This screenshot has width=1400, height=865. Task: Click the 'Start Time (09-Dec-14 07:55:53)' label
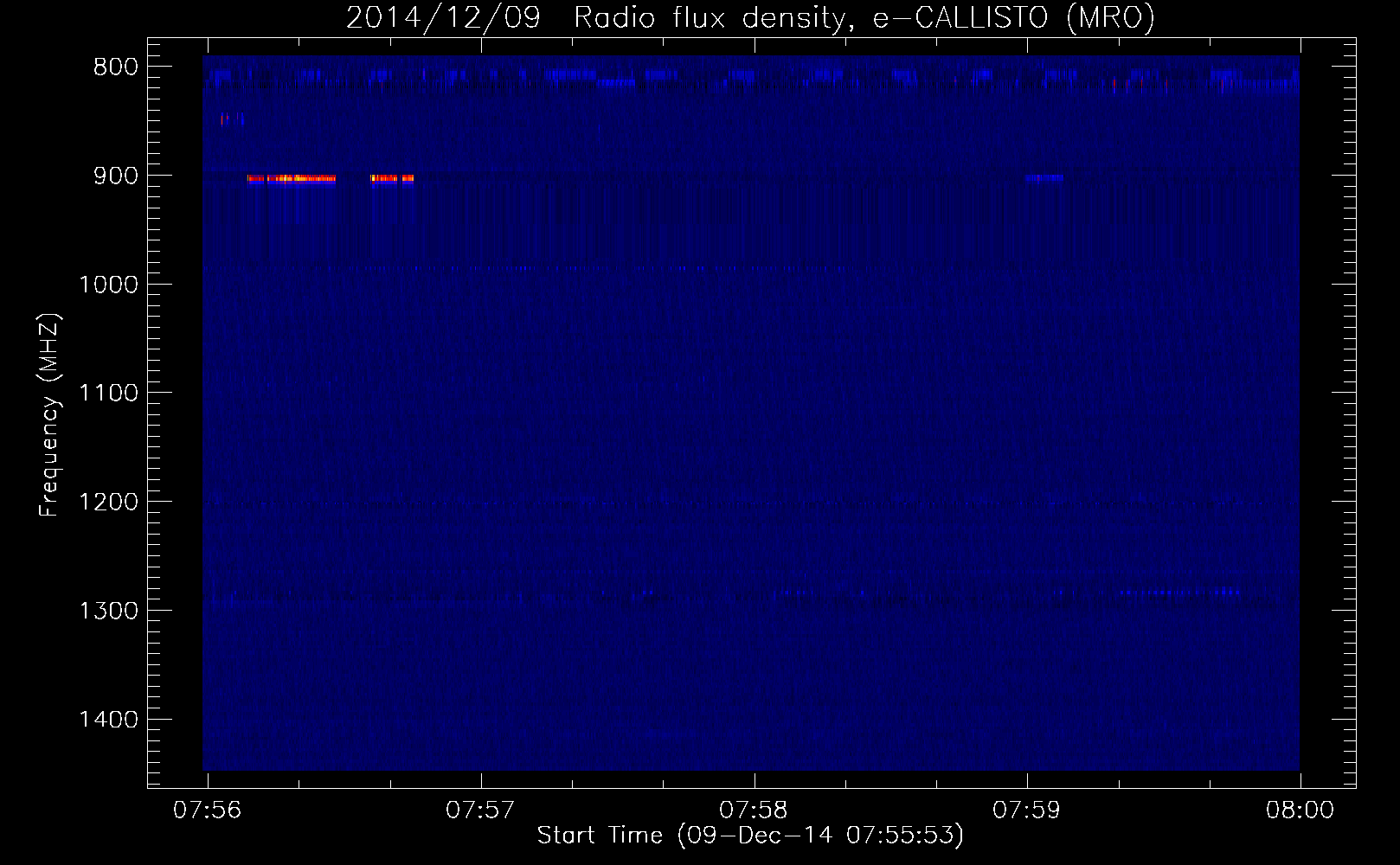[x=750, y=836]
